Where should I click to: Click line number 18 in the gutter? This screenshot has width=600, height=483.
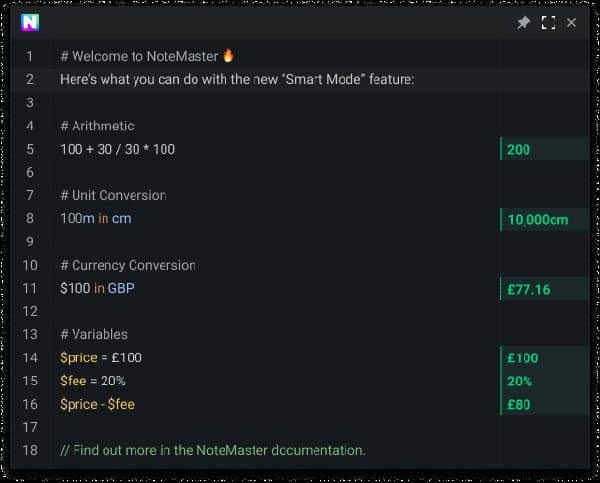30,451
